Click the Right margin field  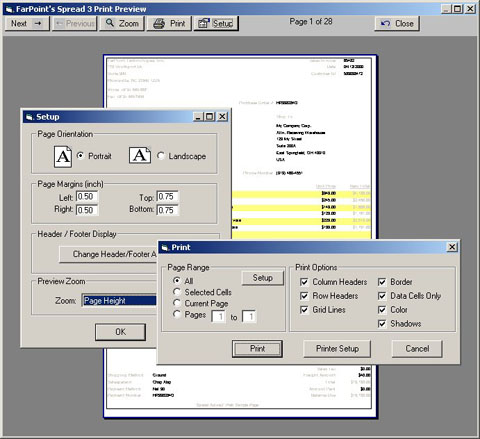[x=87, y=210]
